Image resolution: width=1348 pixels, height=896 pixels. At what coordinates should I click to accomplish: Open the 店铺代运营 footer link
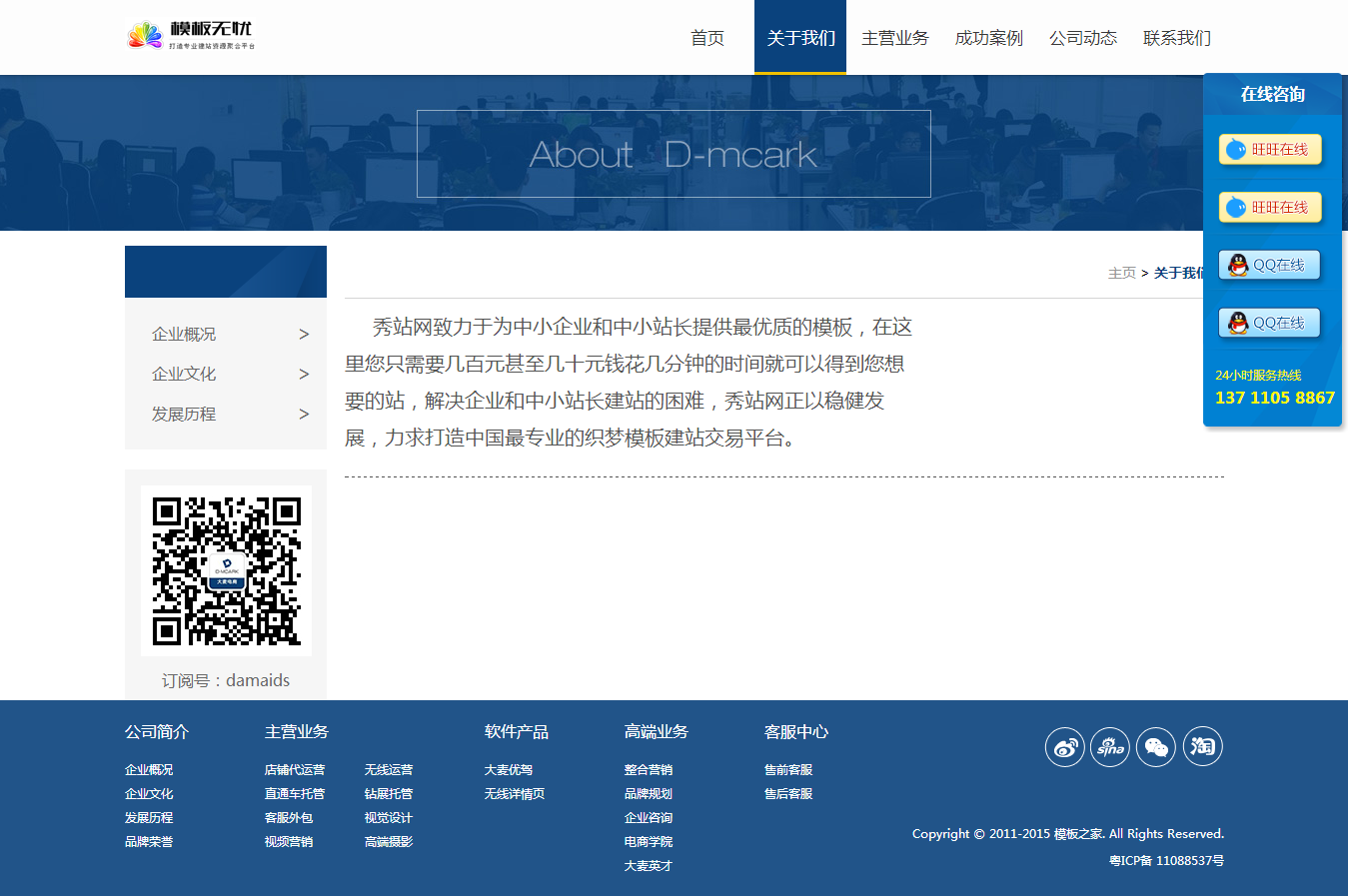tap(295, 770)
